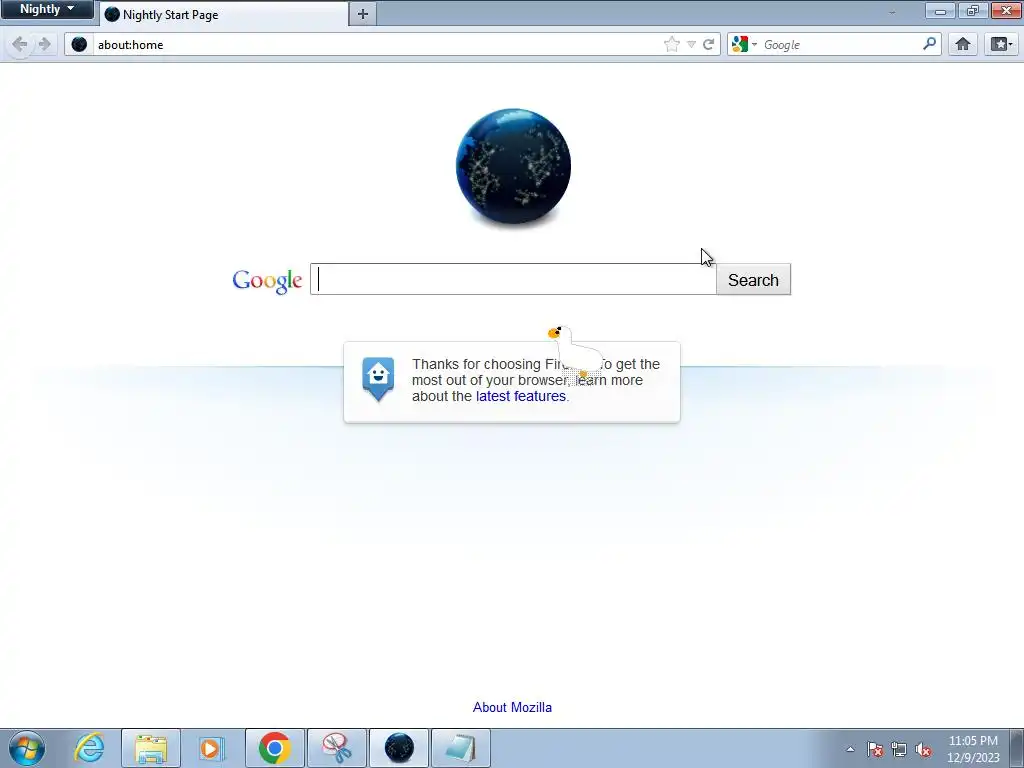This screenshot has width=1024, height=768.
Task: Open the bookmarks menu button
Action: [x=1001, y=44]
